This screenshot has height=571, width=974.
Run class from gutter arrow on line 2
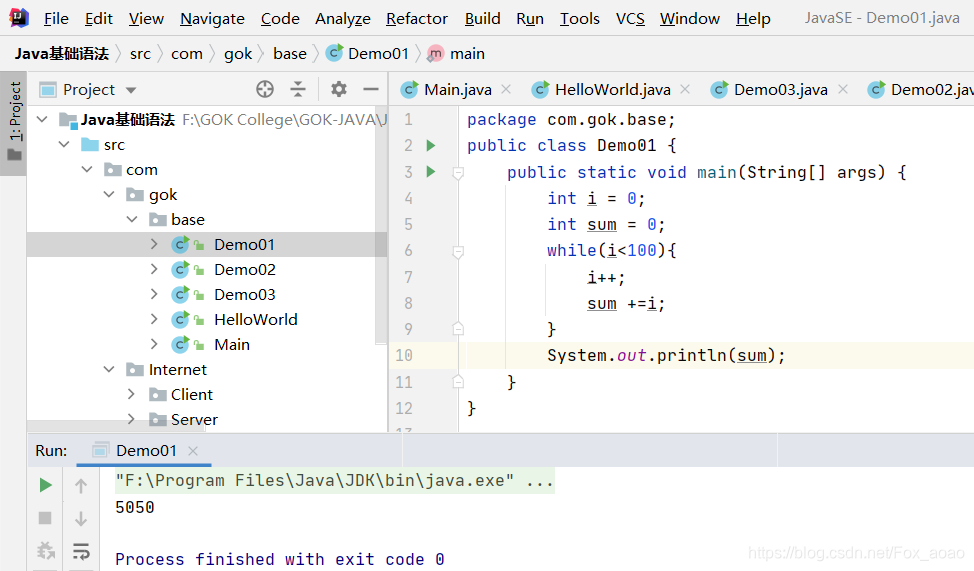(430, 145)
